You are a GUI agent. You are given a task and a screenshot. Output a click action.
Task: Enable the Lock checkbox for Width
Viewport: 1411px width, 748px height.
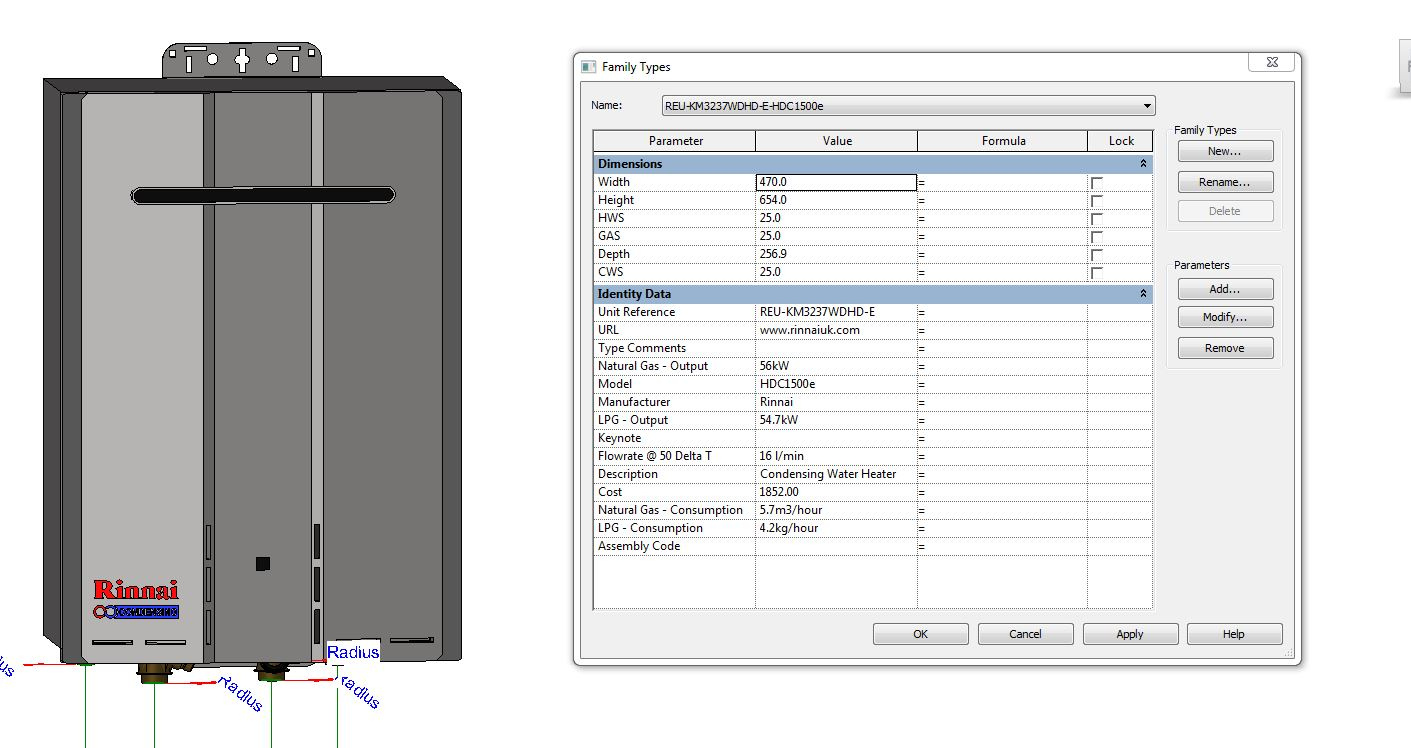(x=1097, y=183)
